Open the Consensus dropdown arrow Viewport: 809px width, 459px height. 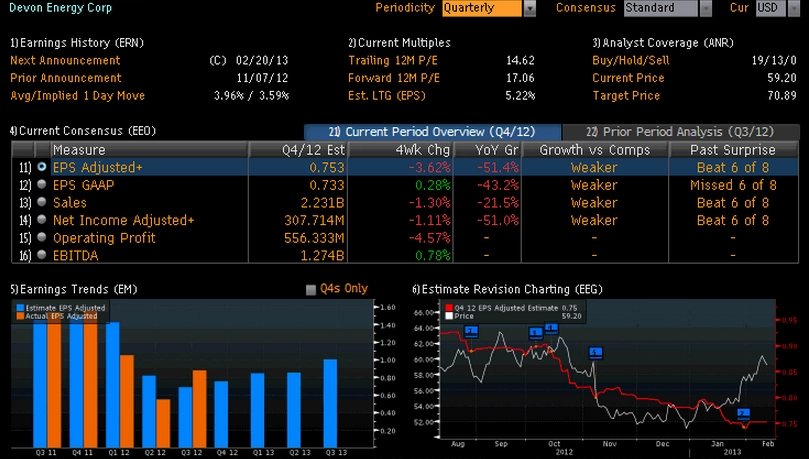pyautogui.click(x=705, y=8)
